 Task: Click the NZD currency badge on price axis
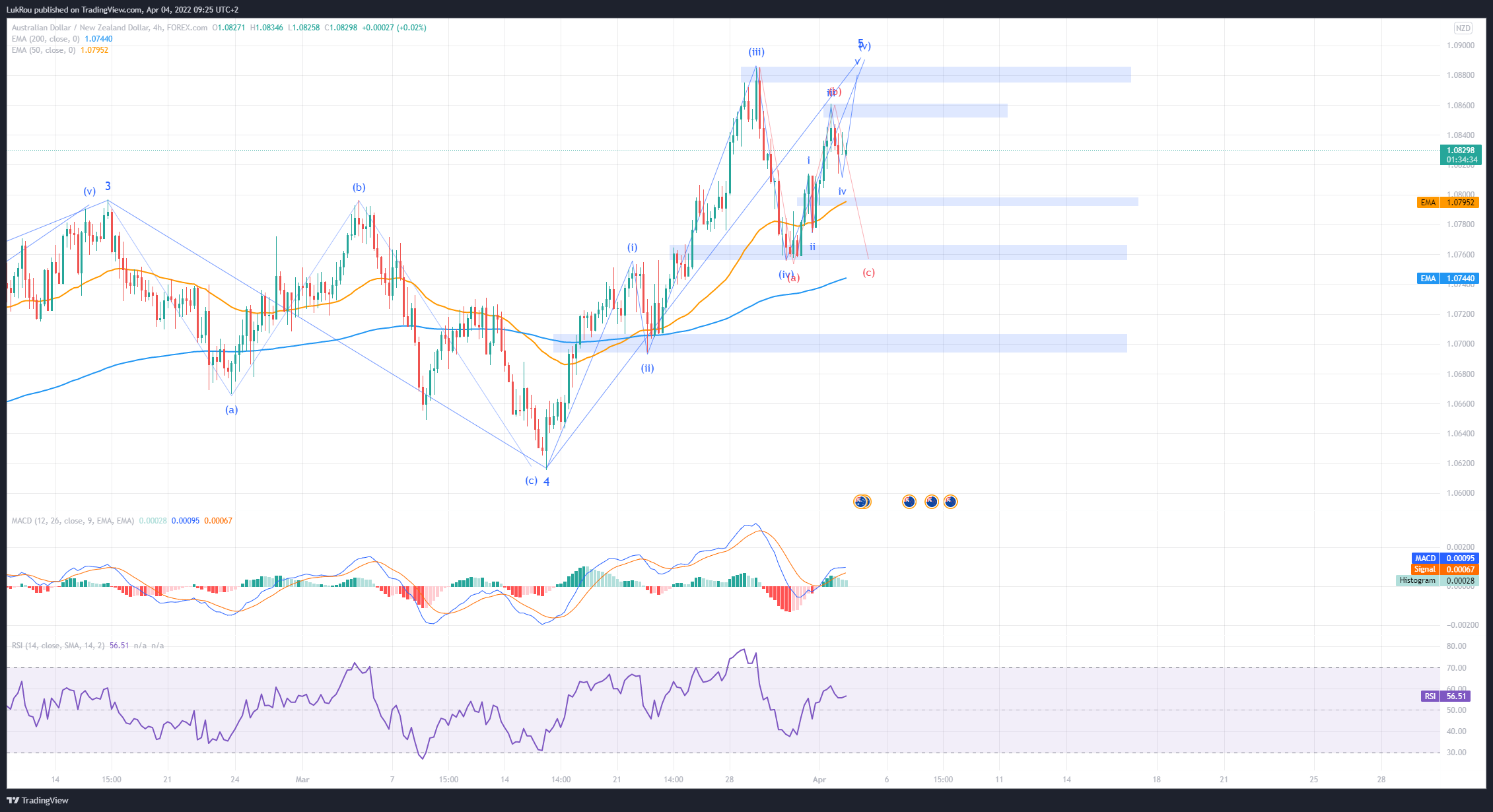1463,28
